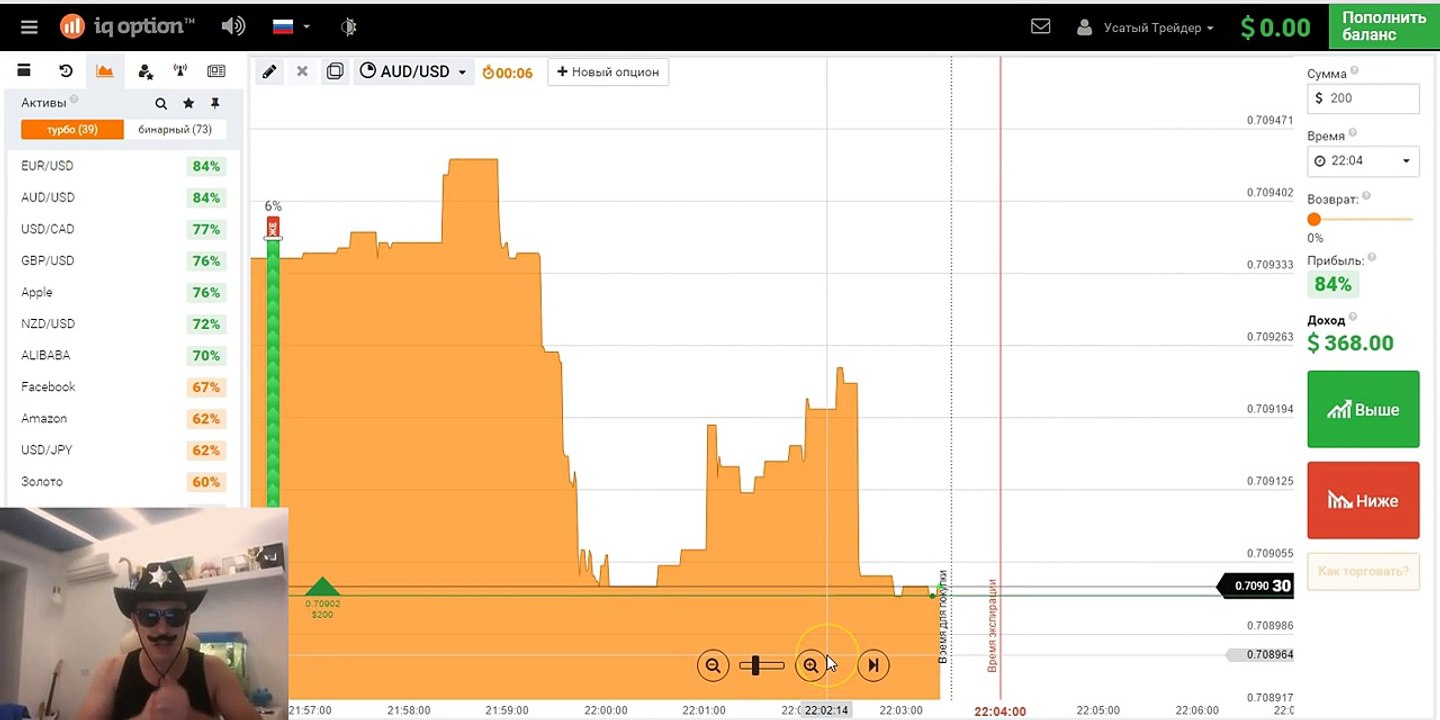The height and width of the screenshot is (720, 1440).
Task: Select the Золото asset row
Action: point(124,482)
